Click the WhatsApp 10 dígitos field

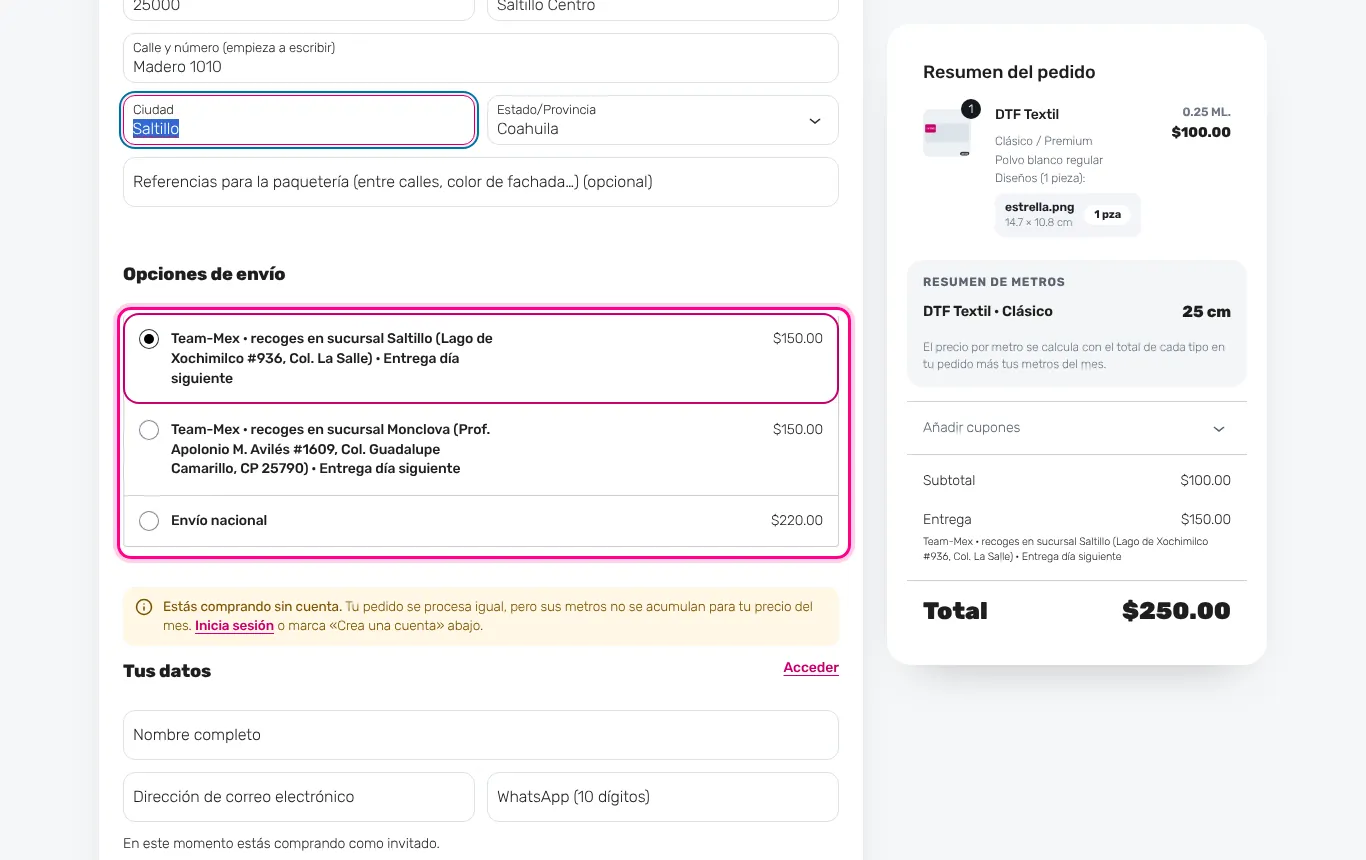[663, 797]
